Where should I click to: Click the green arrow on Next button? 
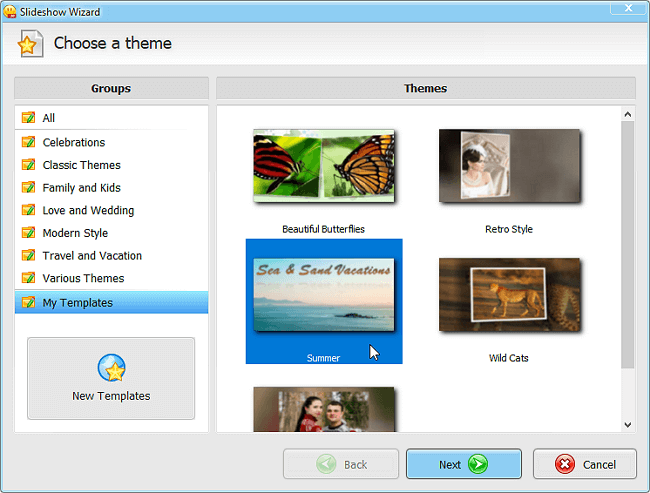(478, 464)
